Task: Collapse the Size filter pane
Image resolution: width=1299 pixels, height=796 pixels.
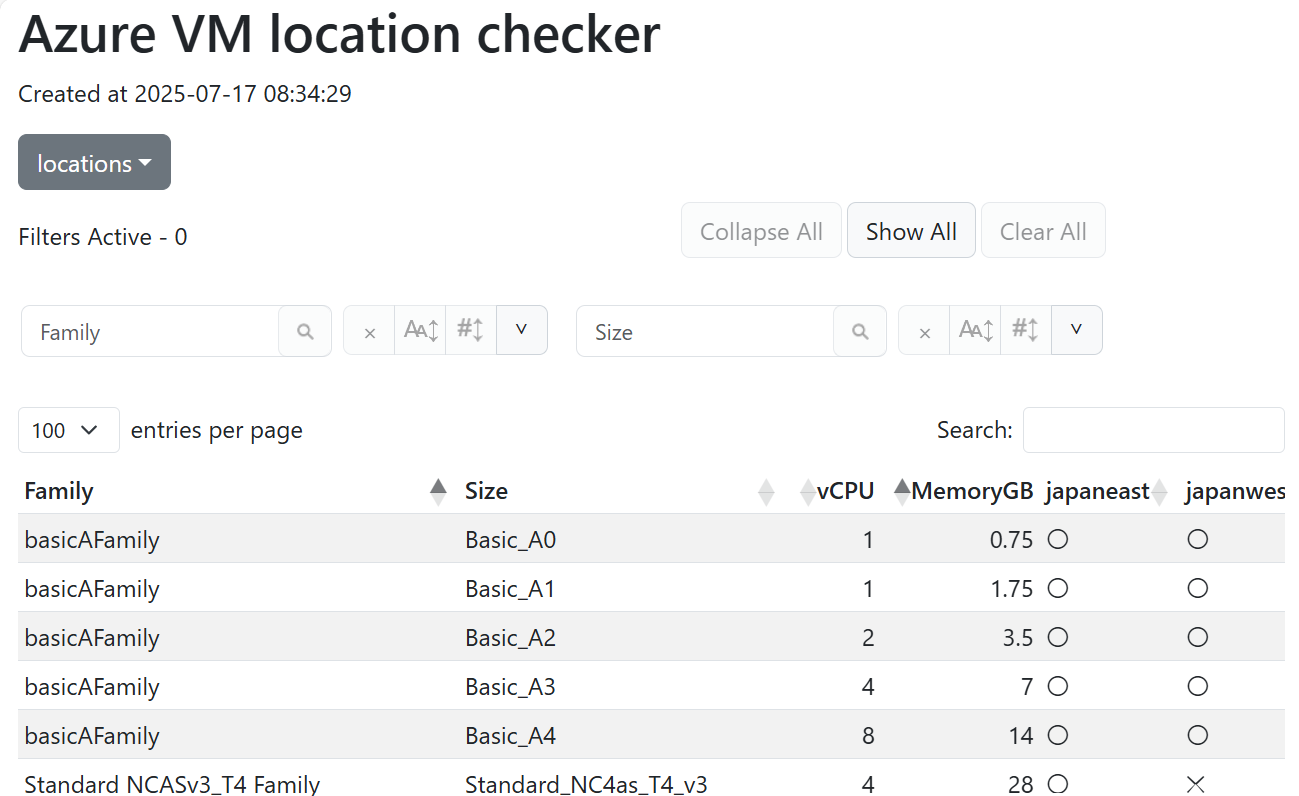Action: (x=1076, y=330)
